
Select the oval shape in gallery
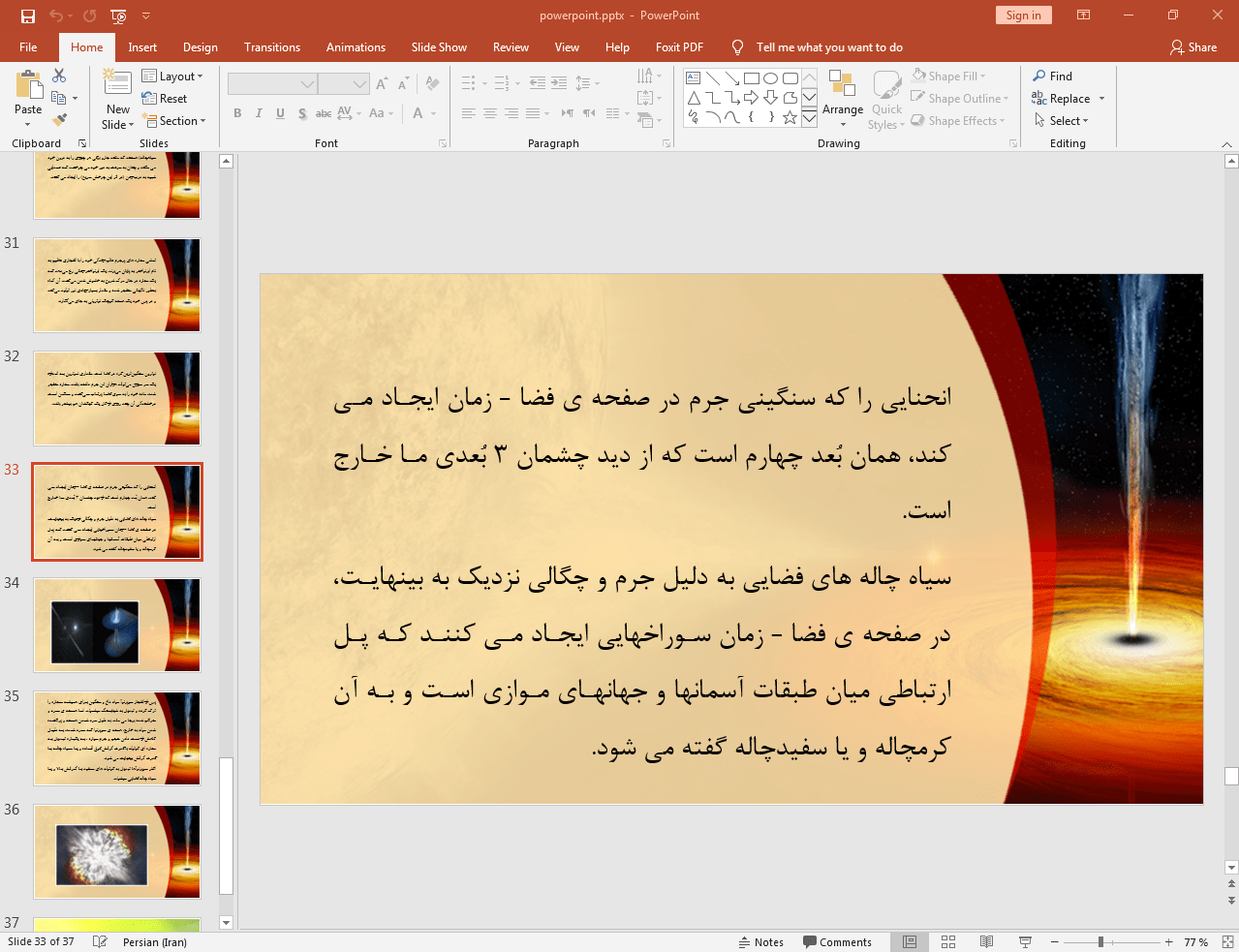771,78
